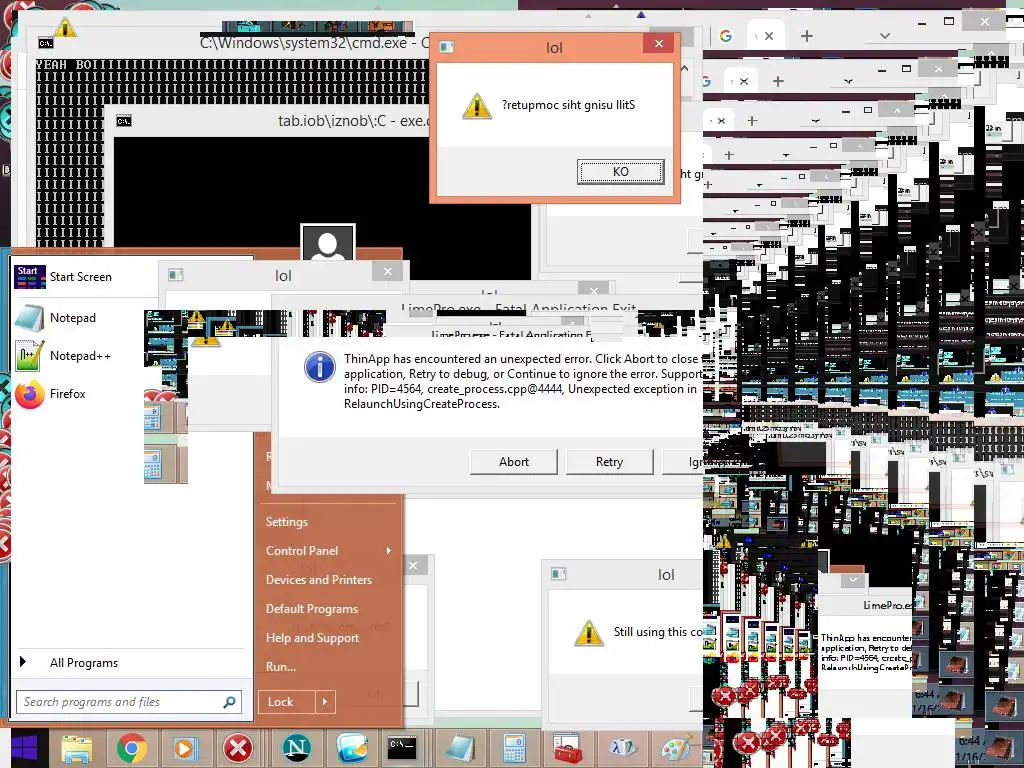Image resolution: width=1024 pixels, height=768 pixels.
Task: Launch Google Chrome from the taskbar
Action: click(x=131, y=748)
